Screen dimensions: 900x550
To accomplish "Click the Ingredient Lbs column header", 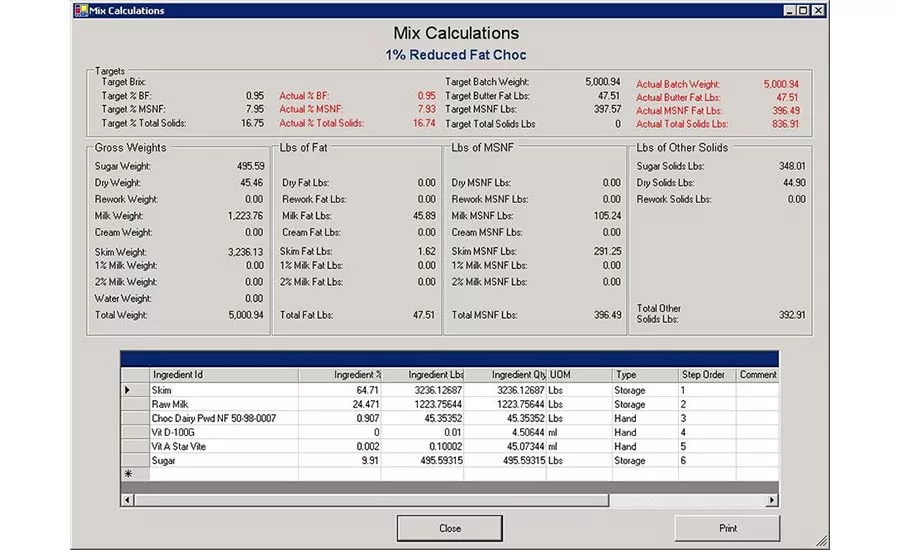I will point(423,375).
